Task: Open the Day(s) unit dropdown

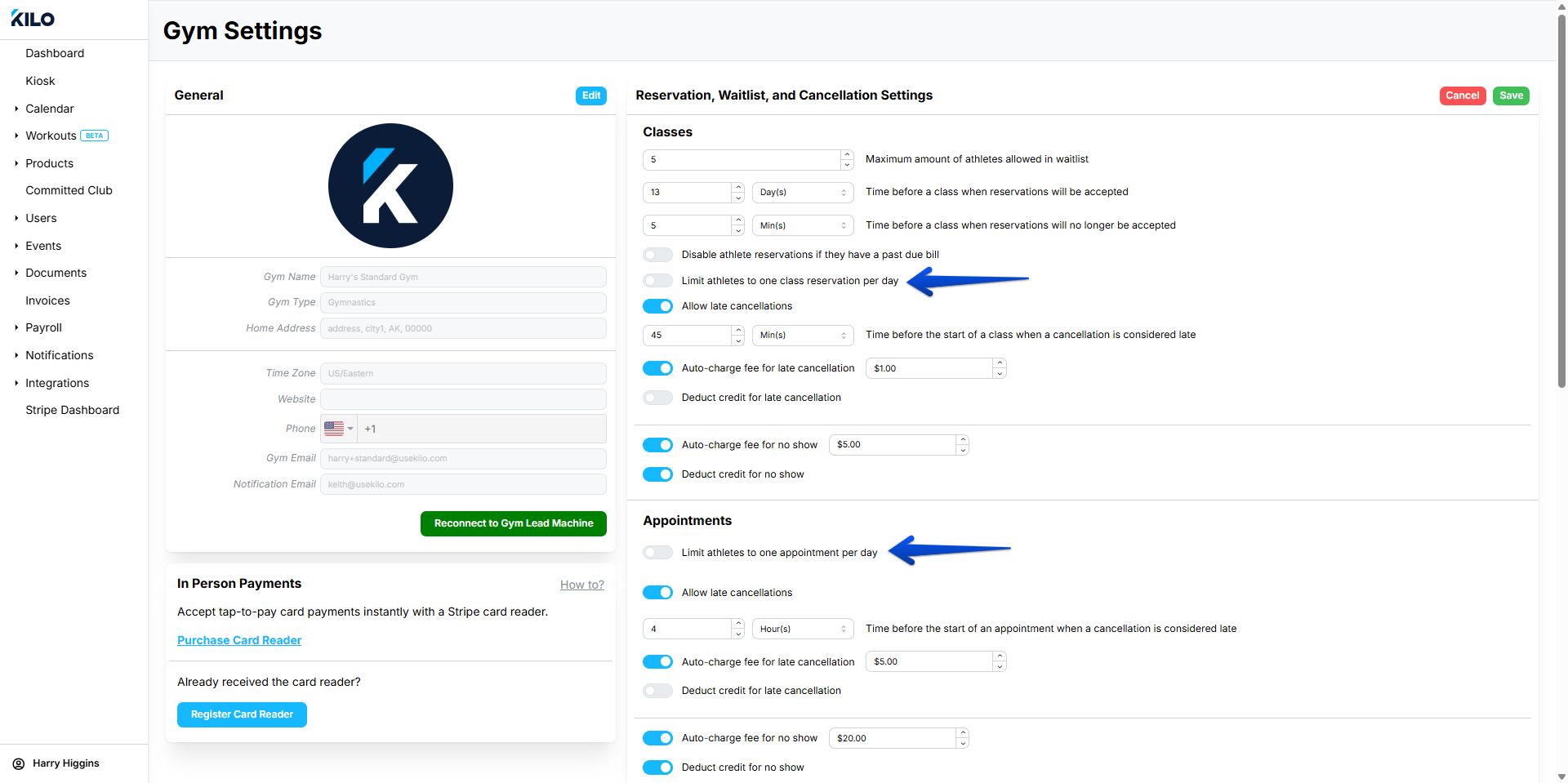Action: coord(803,193)
